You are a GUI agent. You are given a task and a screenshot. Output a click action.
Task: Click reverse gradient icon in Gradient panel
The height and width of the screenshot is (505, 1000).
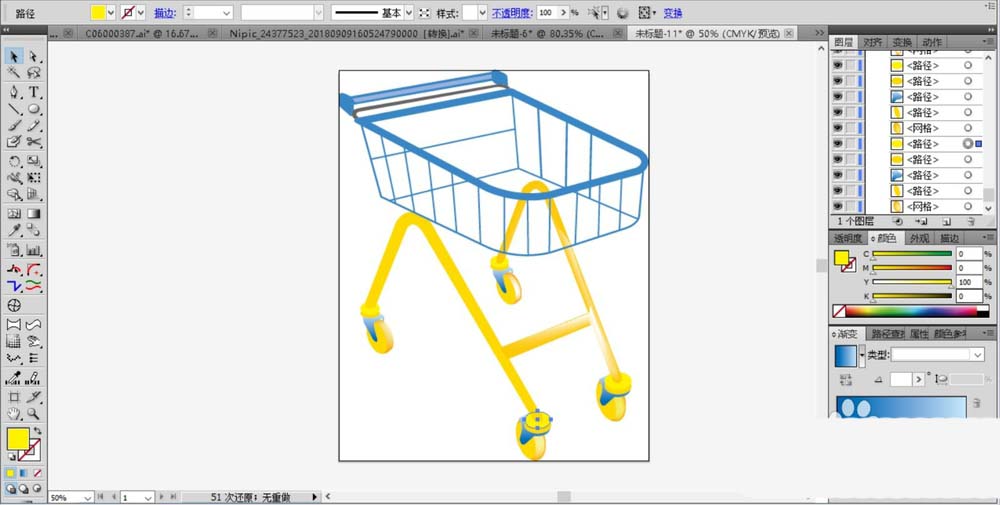[x=846, y=379]
